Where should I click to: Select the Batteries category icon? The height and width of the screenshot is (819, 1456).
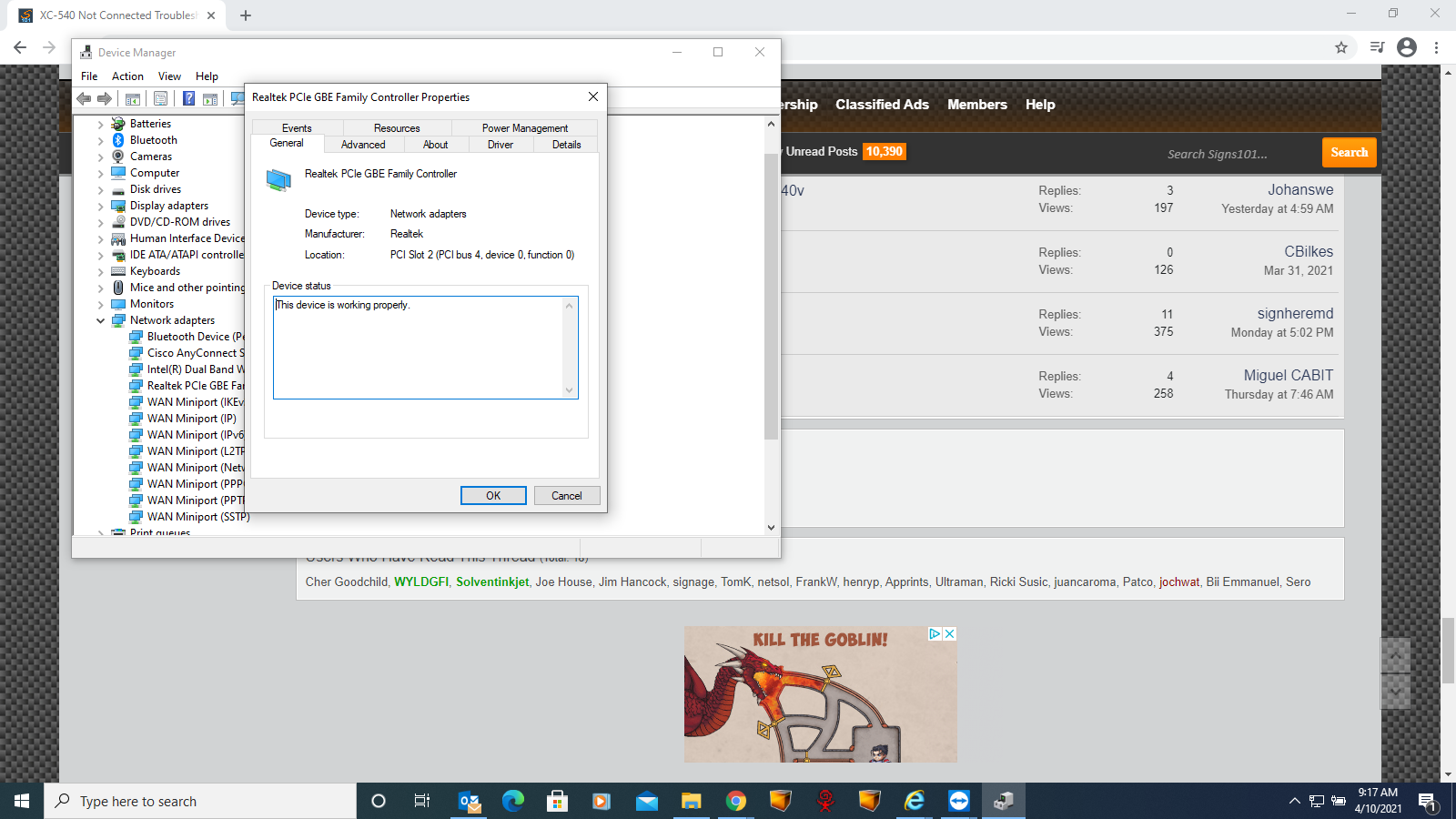click(118, 124)
